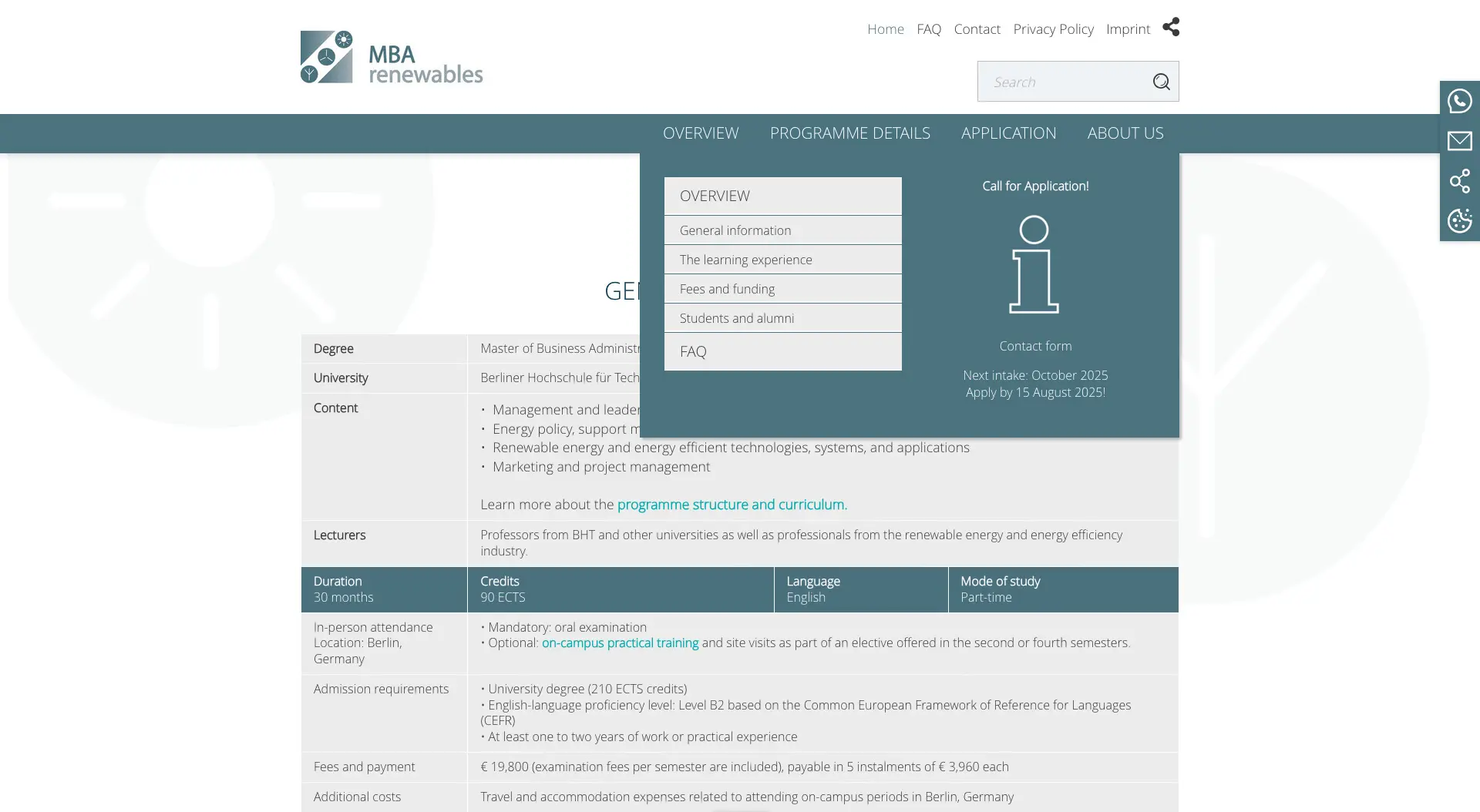Select FAQ item in dropdown panel
Viewport: 1480px width, 812px height.
(782, 351)
